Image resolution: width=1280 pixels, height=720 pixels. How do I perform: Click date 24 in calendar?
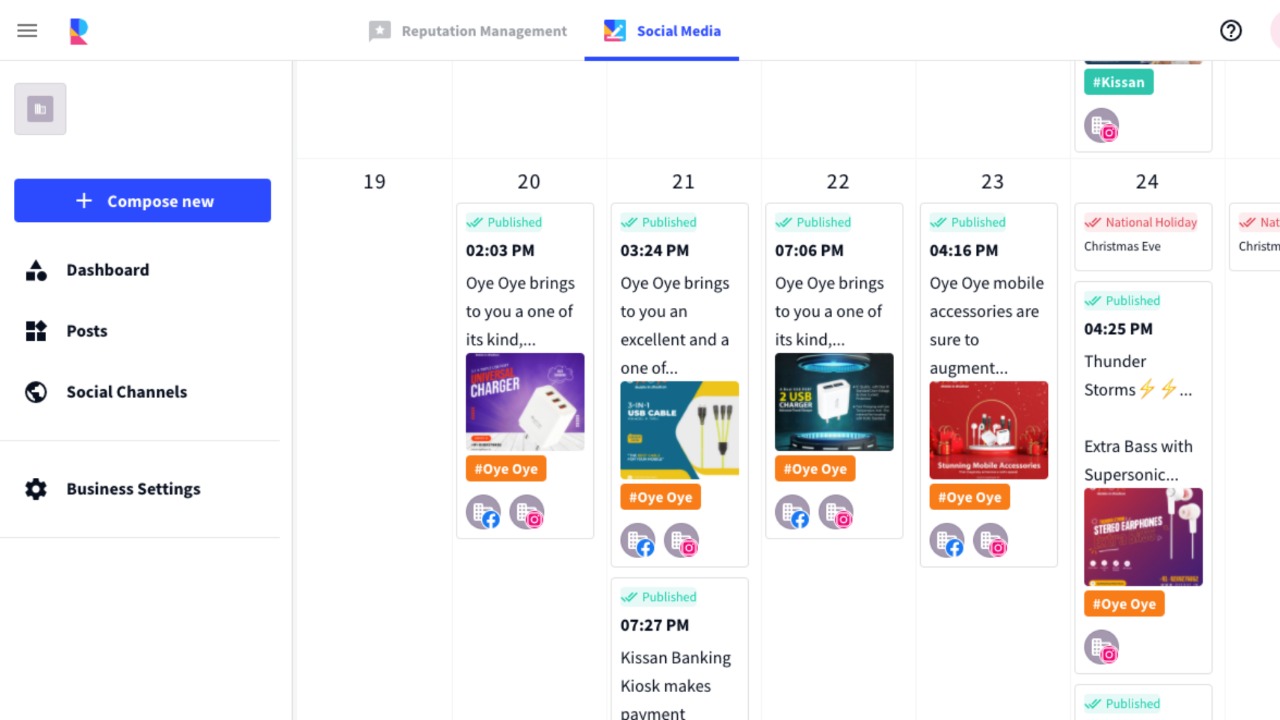point(1147,182)
